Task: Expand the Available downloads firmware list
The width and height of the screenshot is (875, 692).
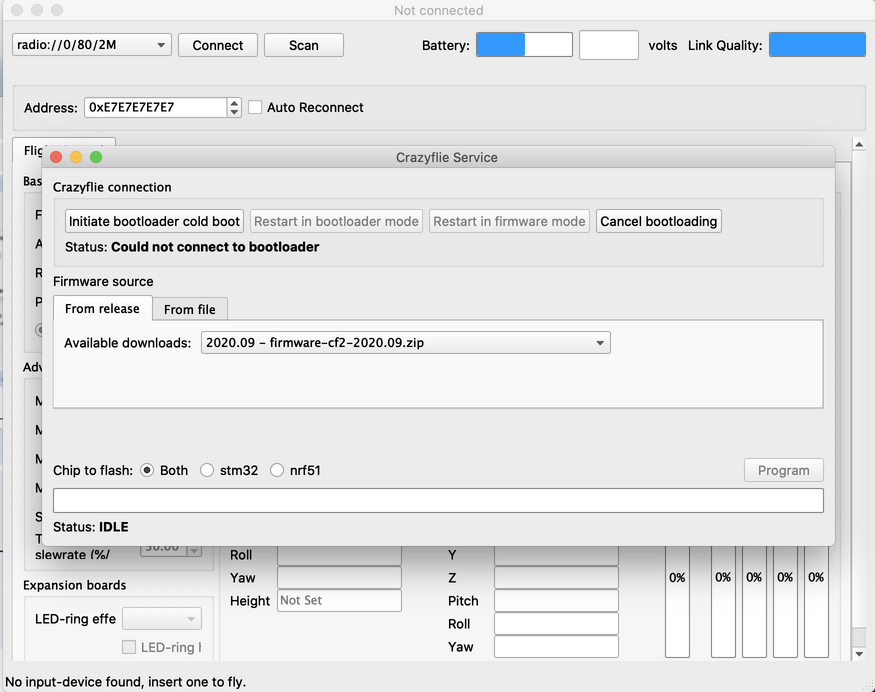Action: (405, 343)
